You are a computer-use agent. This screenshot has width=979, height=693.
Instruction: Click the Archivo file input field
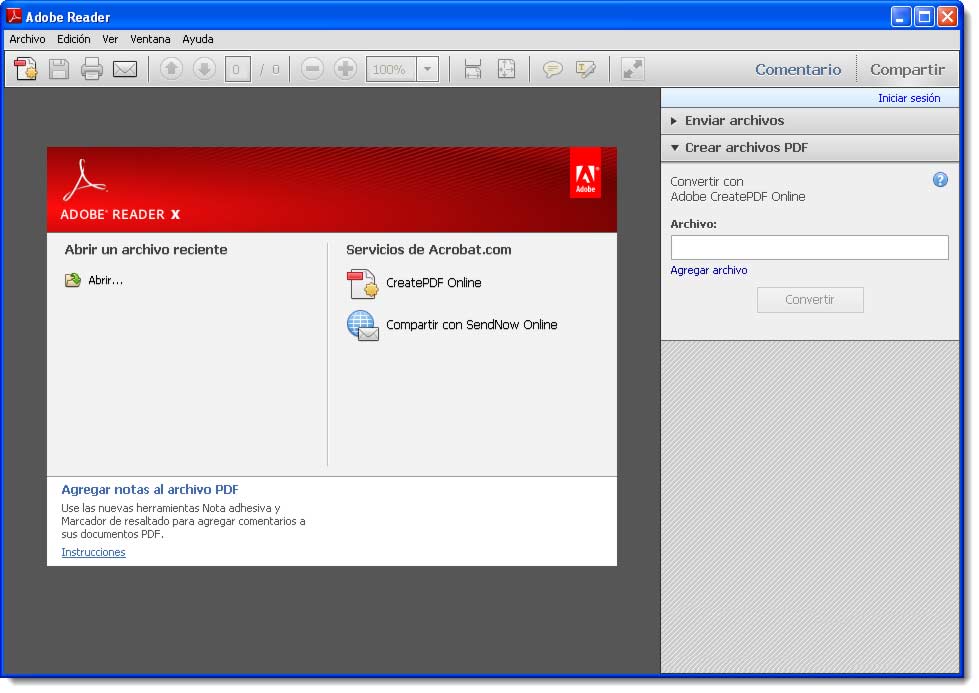point(809,247)
